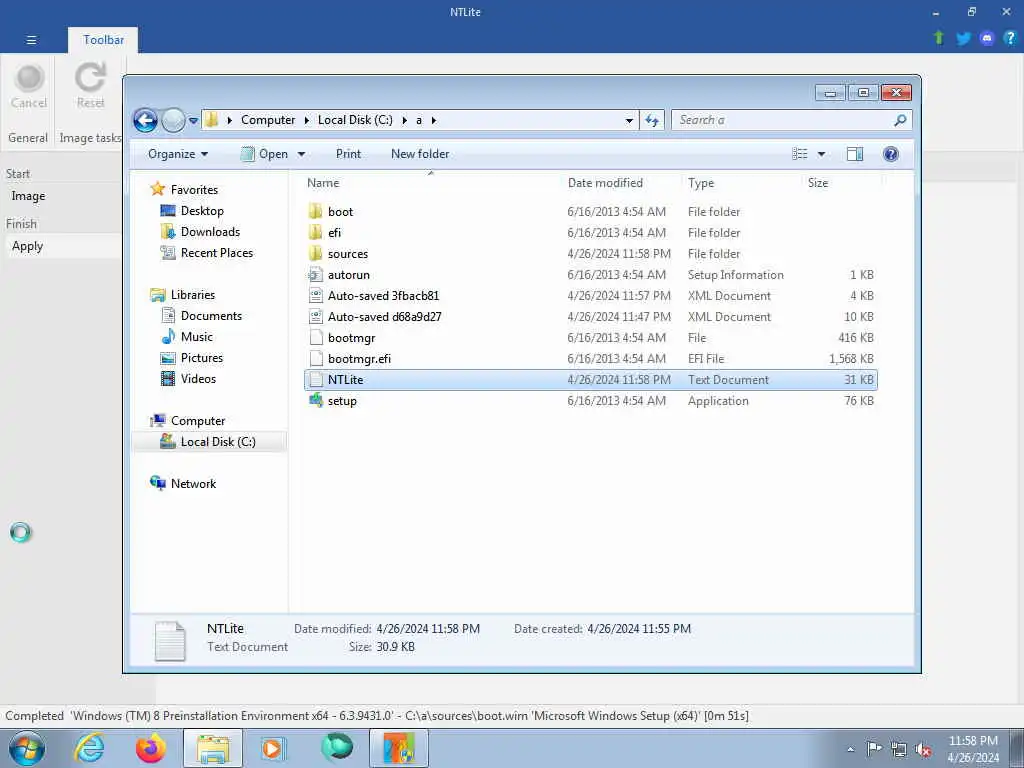Click the search magnifier icon
Viewport: 1024px width, 768px height.
(x=900, y=120)
